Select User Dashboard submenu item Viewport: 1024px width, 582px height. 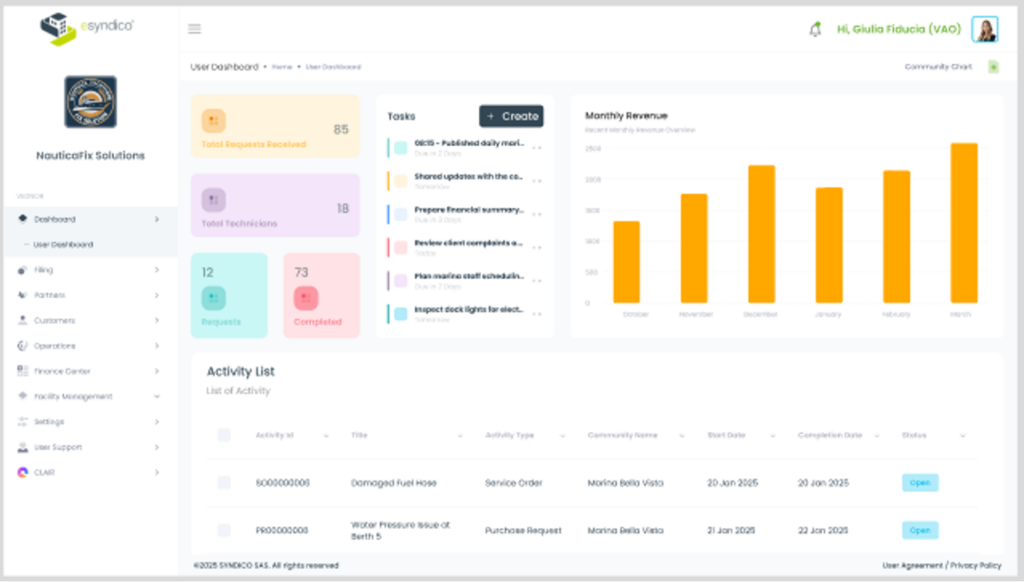pos(63,244)
